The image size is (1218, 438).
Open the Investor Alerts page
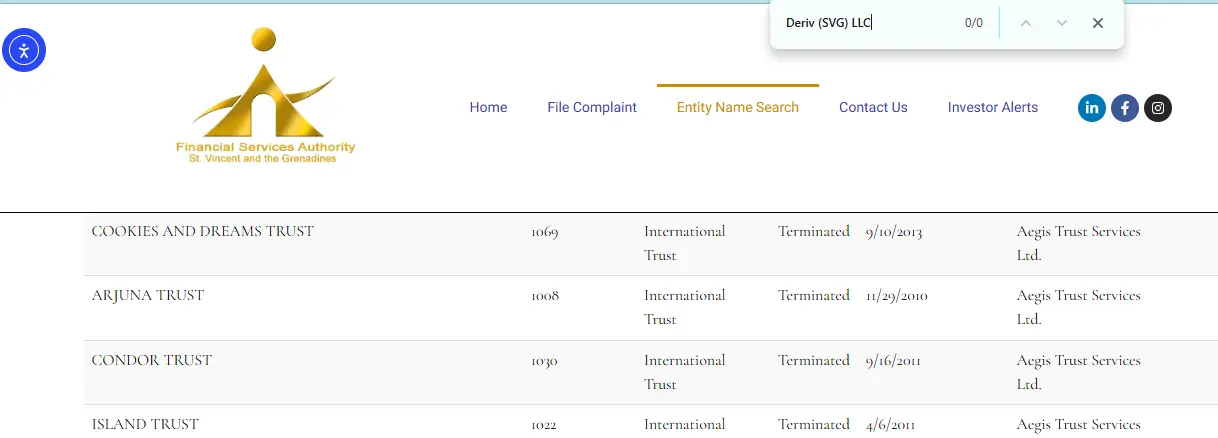993,107
